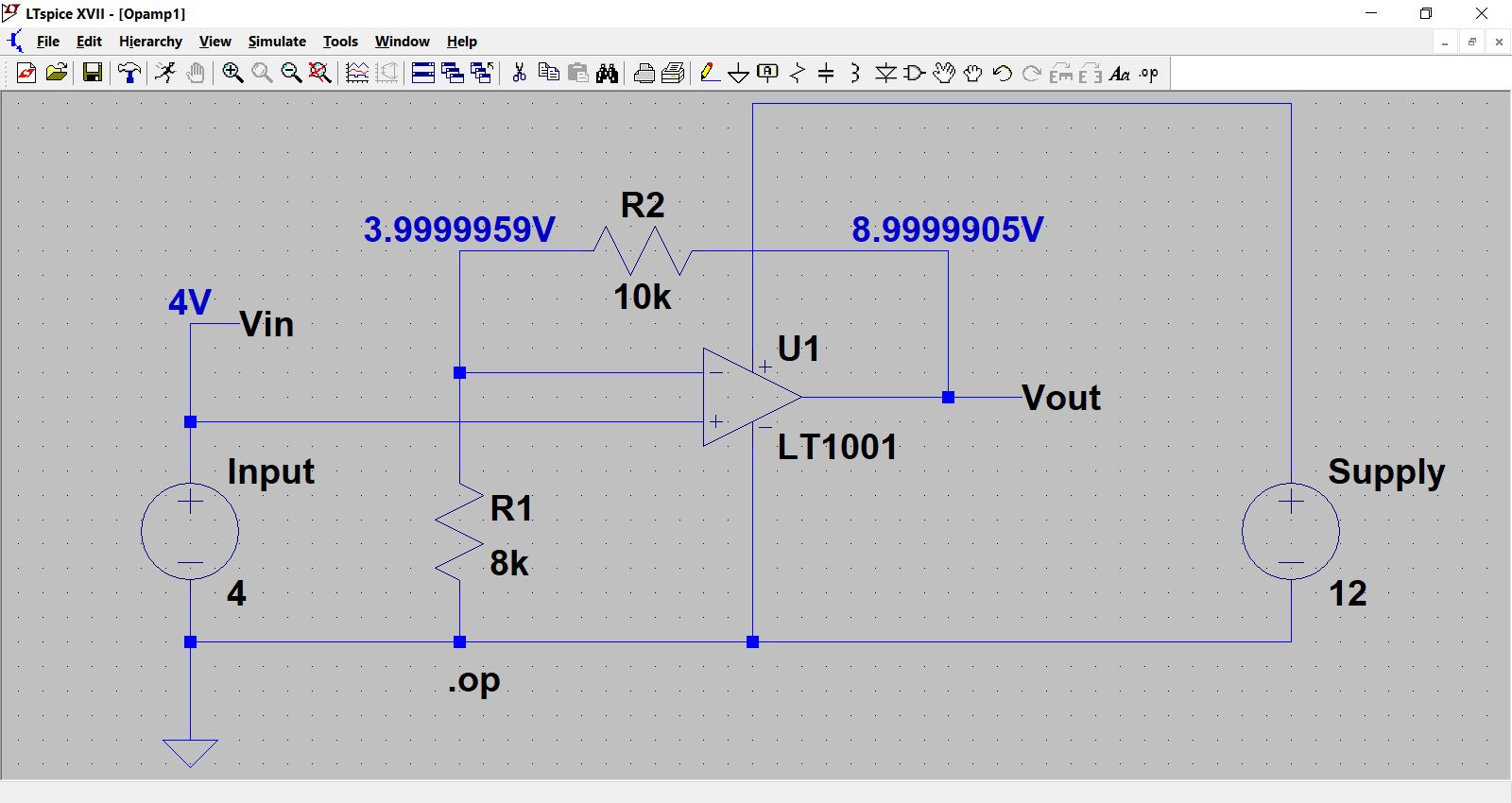Click the ground symbol on schematic
Image resolution: width=1512 pixels, height=803 pixels.
(190, 753)
